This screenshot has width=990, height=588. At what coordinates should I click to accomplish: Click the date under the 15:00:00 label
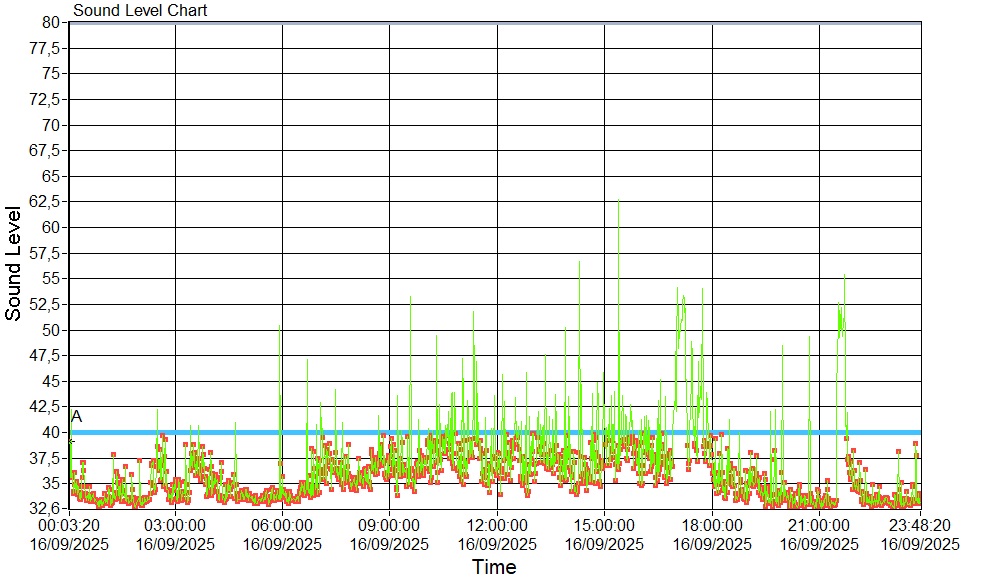click(604, 544)
